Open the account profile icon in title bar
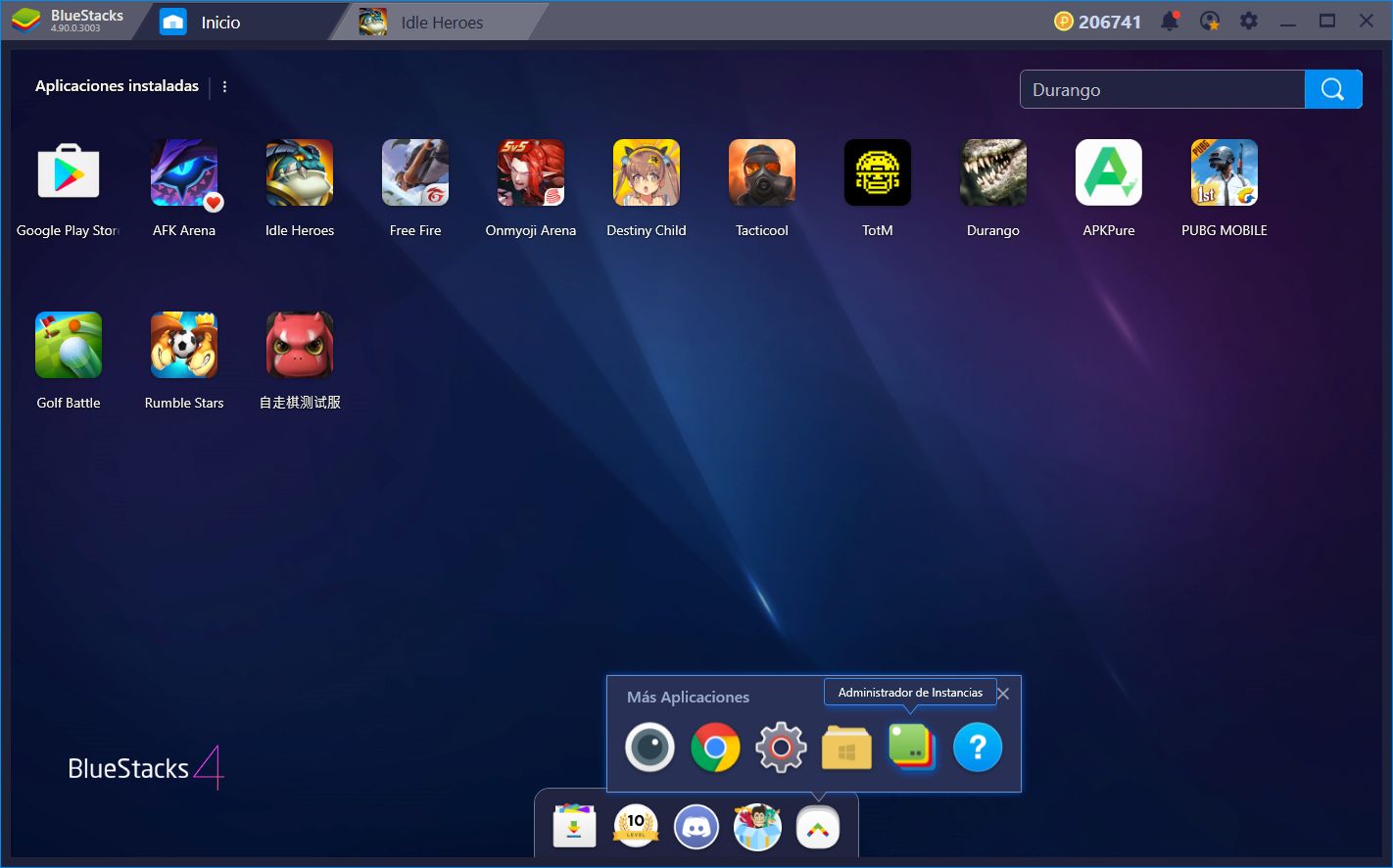This screenshot has width=1393, height=868. pos(1210,21)
